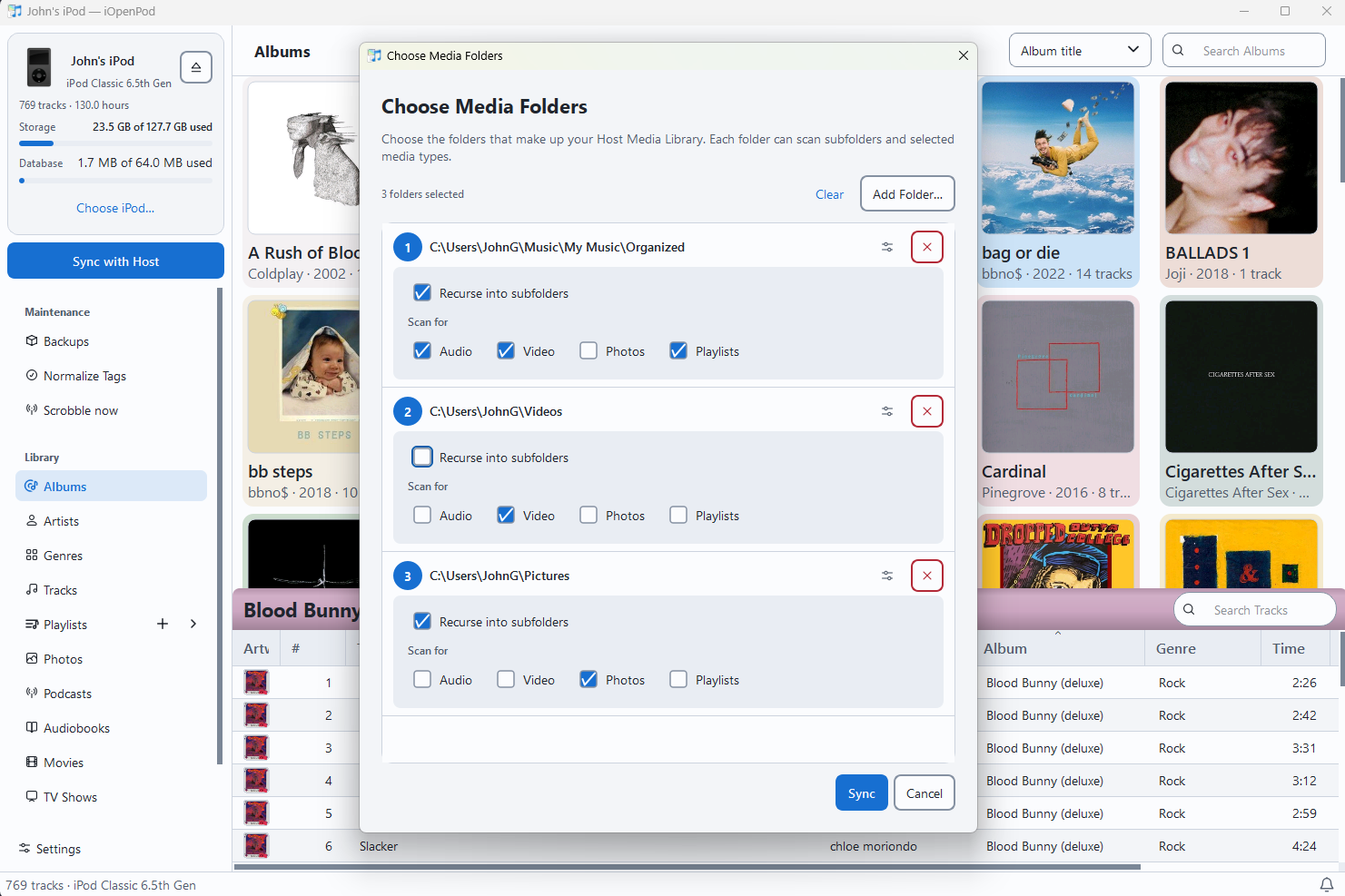Check Playlists for the Pictures folder

[x=678, y=680]
